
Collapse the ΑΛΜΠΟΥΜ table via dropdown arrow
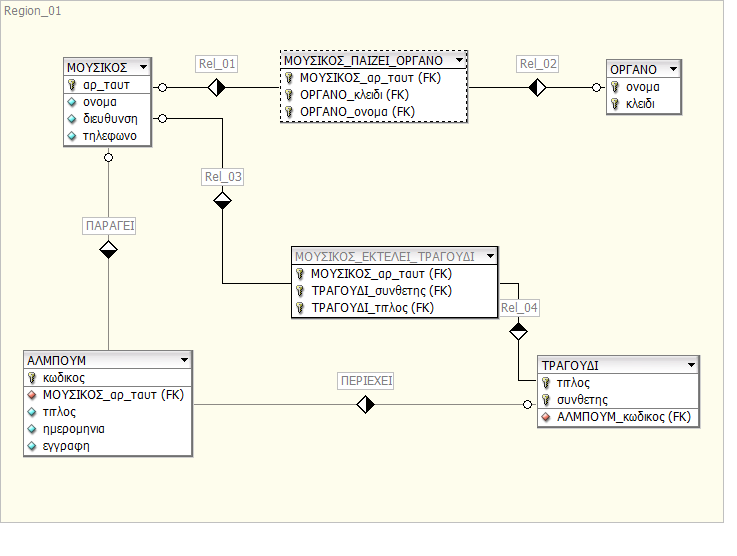(x=185, y=360)
